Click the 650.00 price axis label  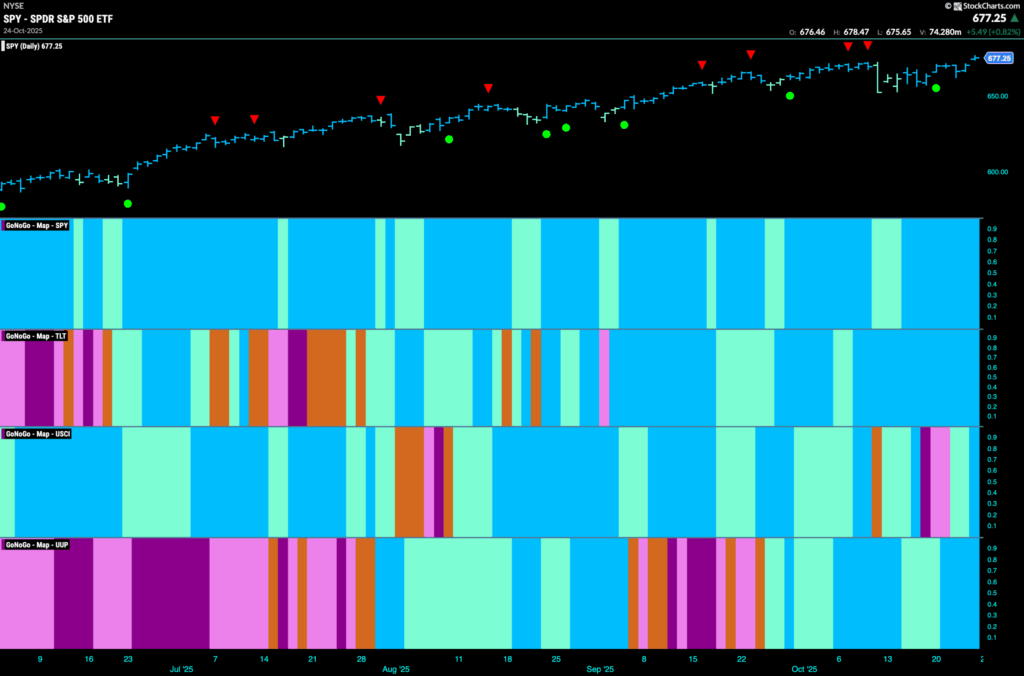tap(997, 96)
